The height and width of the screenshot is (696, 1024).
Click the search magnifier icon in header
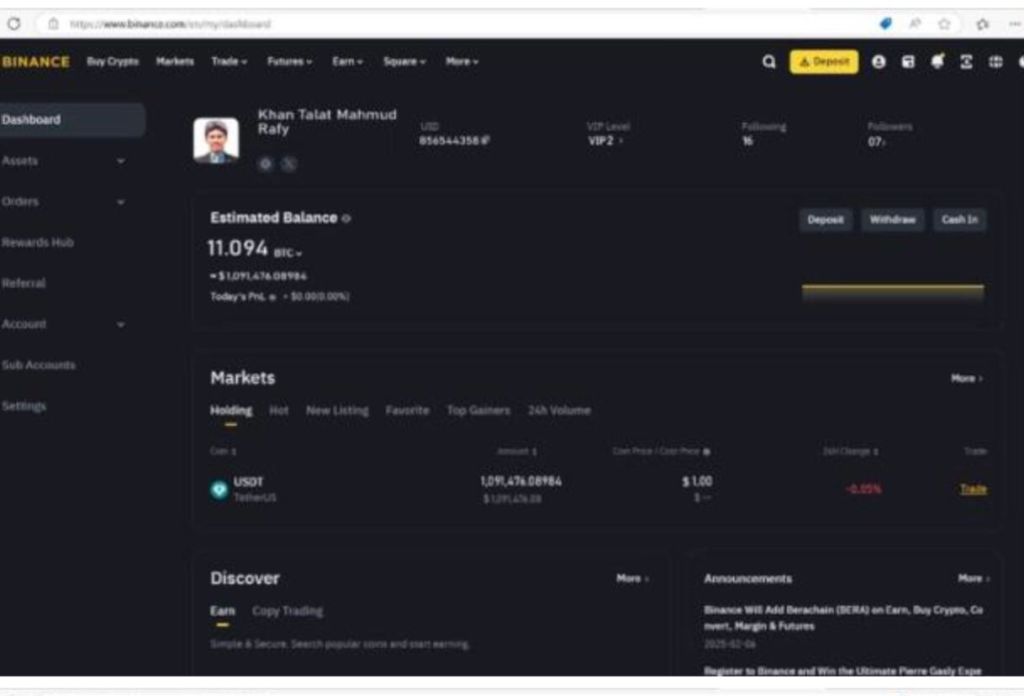point(769,62)
